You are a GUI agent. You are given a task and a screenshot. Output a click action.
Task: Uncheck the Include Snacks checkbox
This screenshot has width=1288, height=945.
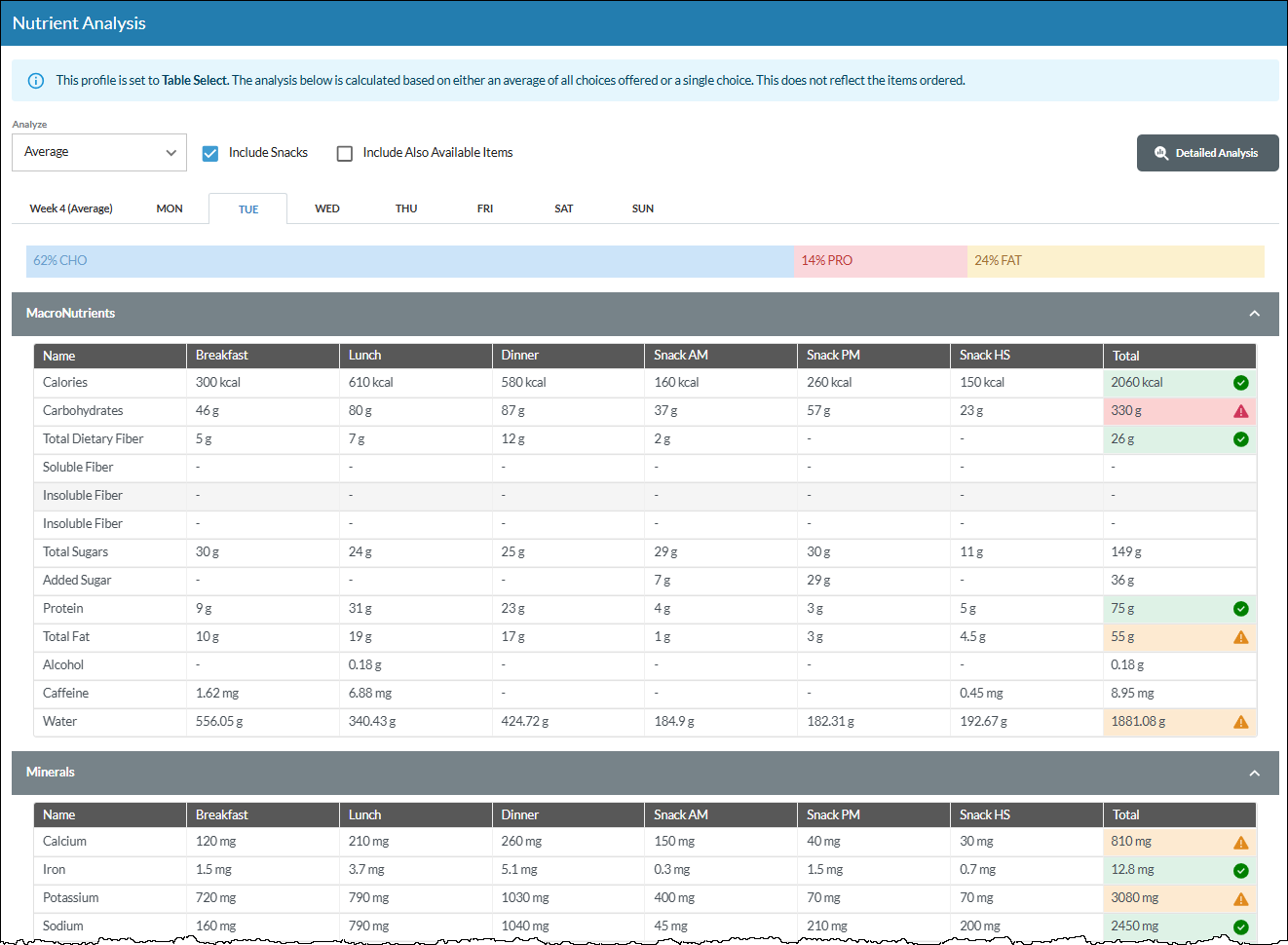click(x=209, y=153)
